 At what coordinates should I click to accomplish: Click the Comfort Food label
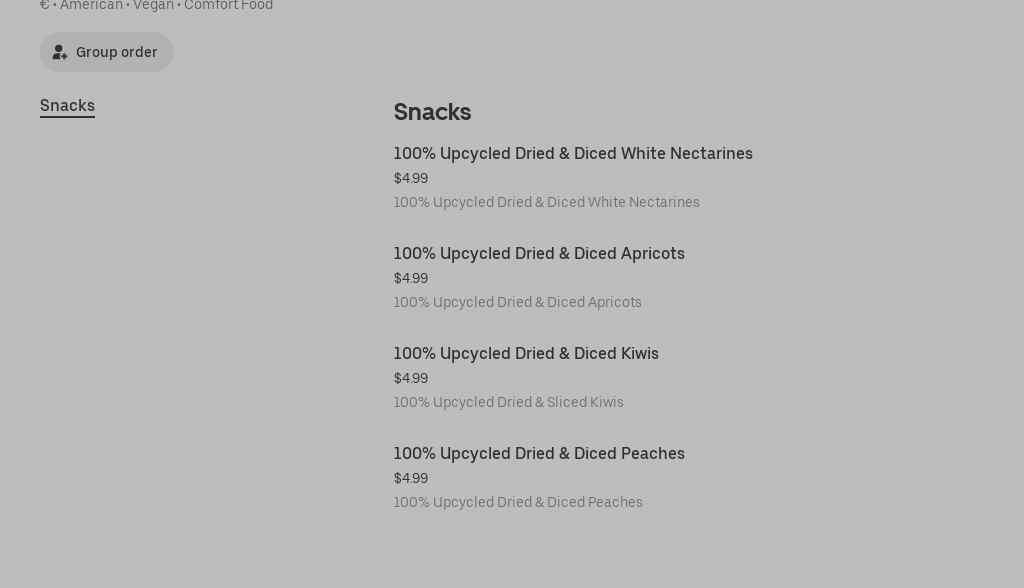click(x=228, y=5)
